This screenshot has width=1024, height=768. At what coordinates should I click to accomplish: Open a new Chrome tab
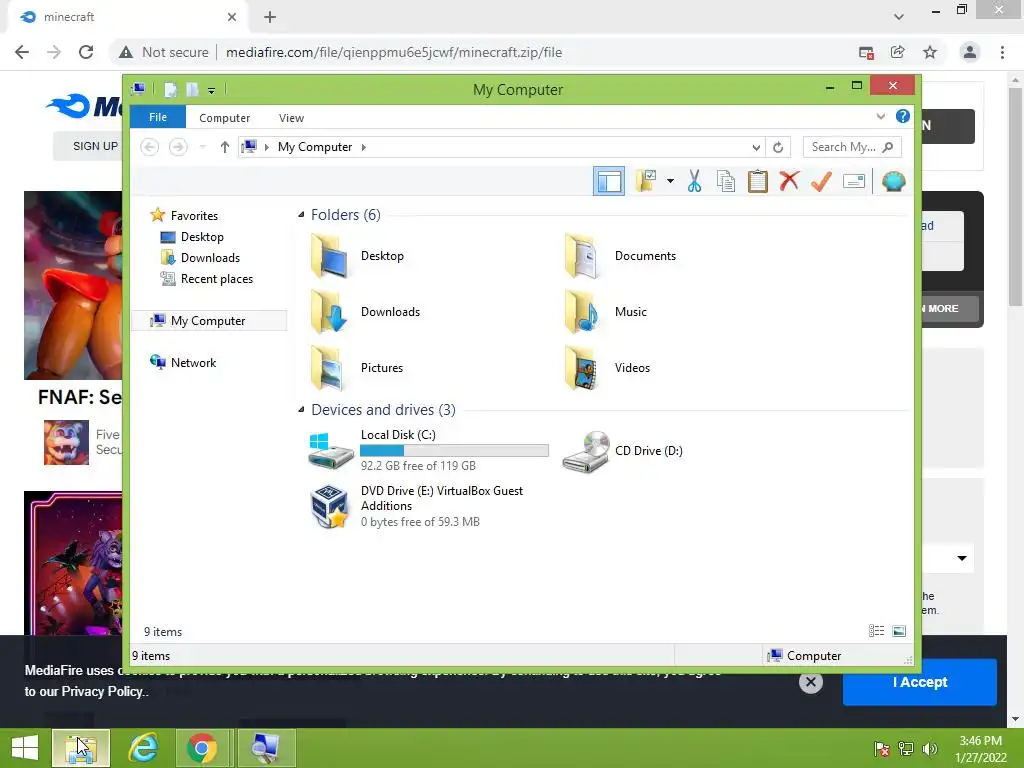coord(270,17)
